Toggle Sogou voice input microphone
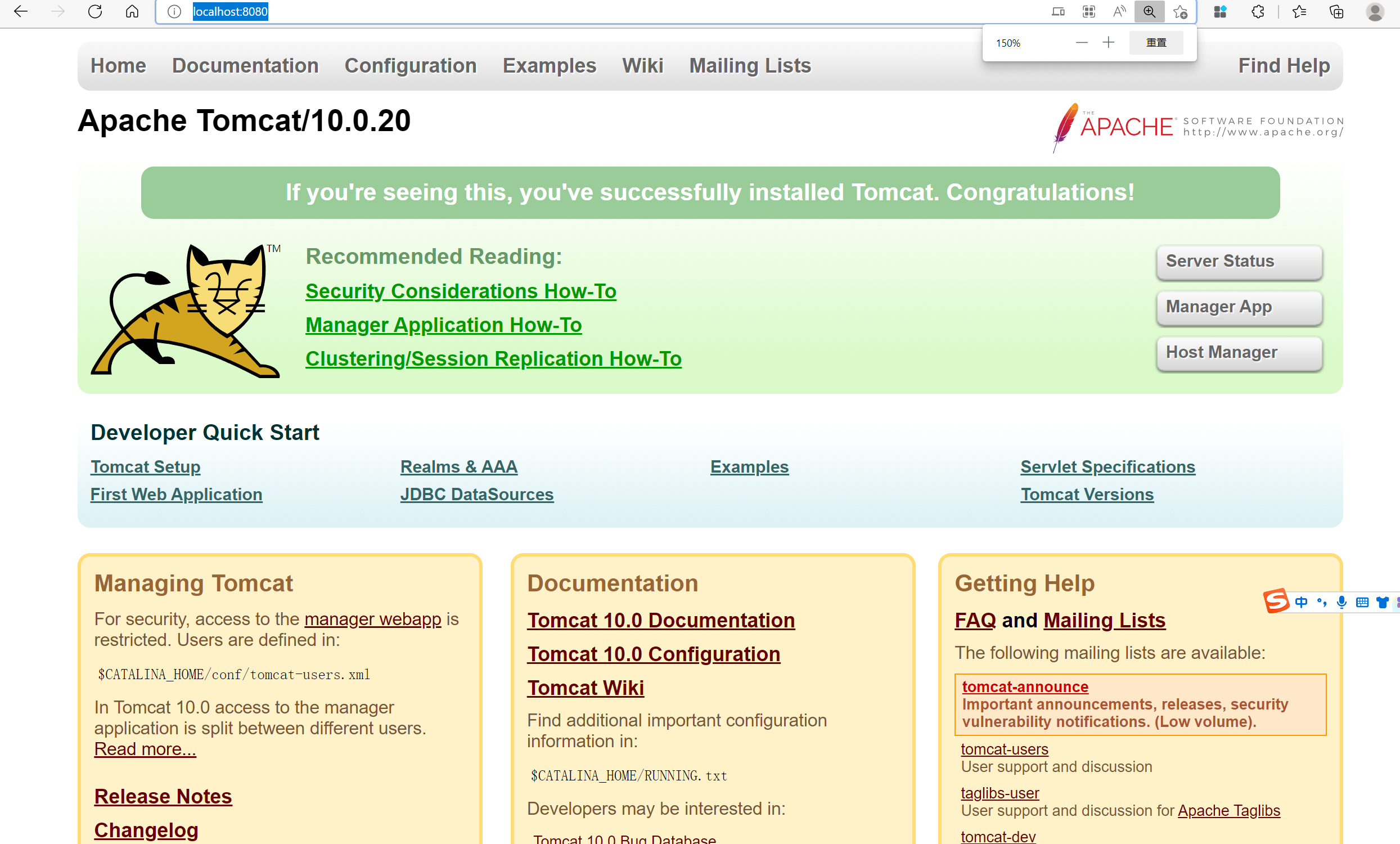Screen dimensions: 1400x844 coord(1342,602)
